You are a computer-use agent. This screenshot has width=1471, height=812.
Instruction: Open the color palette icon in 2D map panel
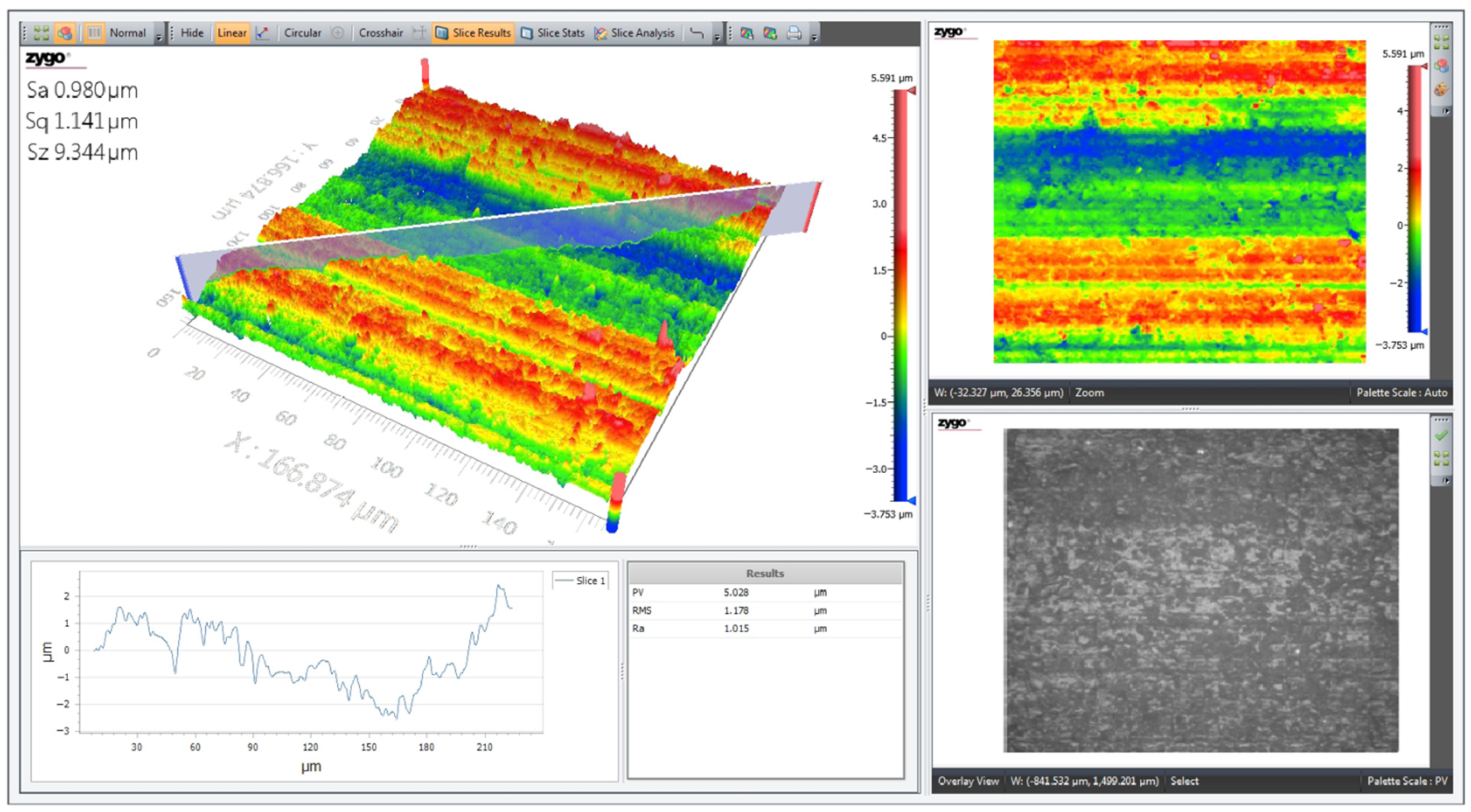(x=1441, y=89)
